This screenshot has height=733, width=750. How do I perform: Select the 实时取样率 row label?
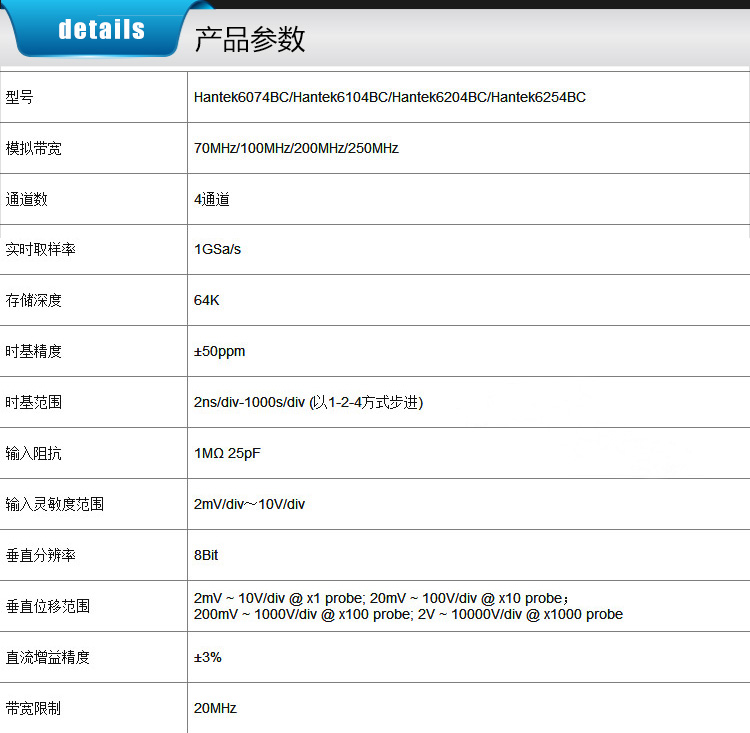[41, 249]
